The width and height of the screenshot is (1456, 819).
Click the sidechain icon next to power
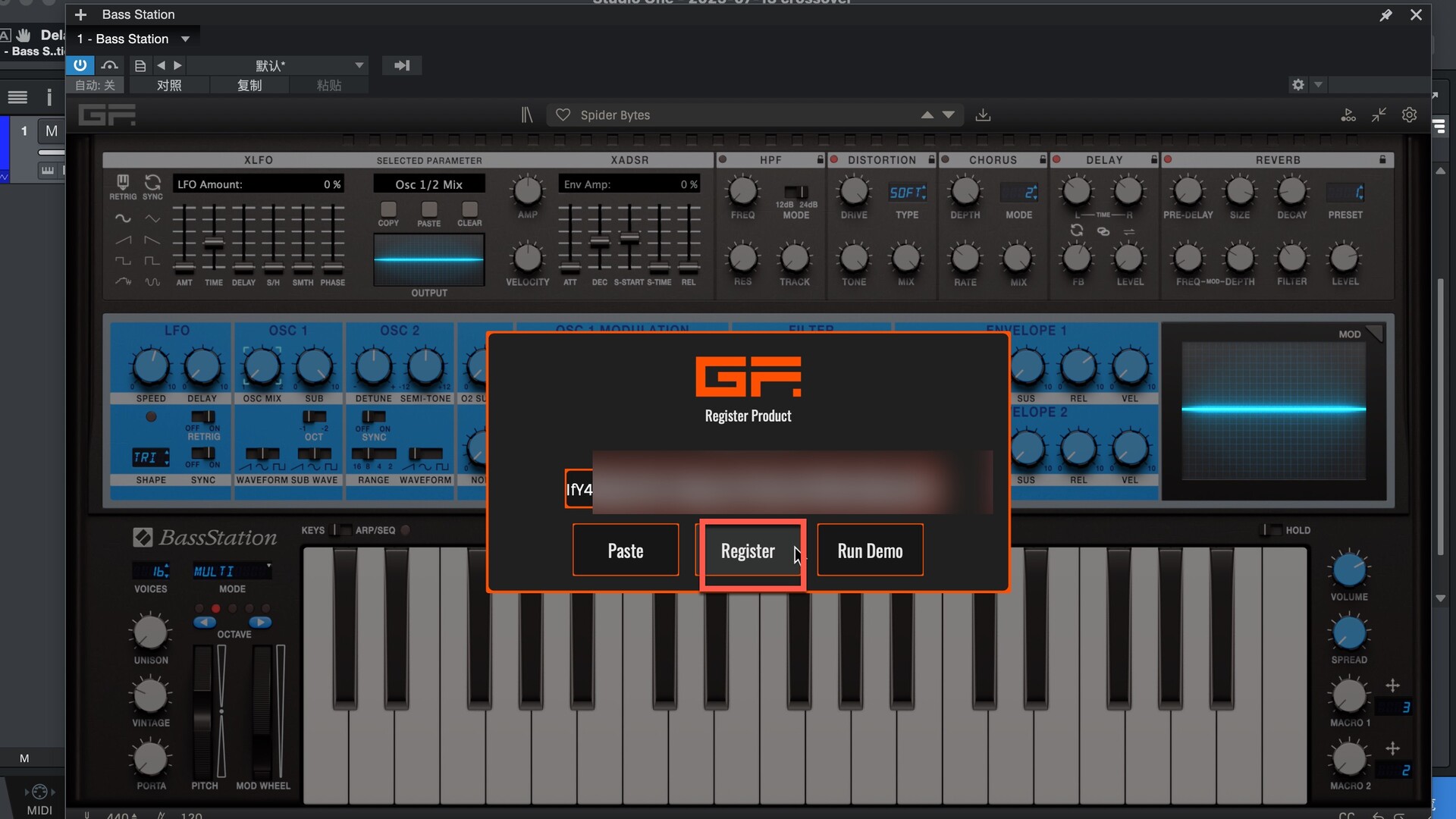click(x=109, y=65)
